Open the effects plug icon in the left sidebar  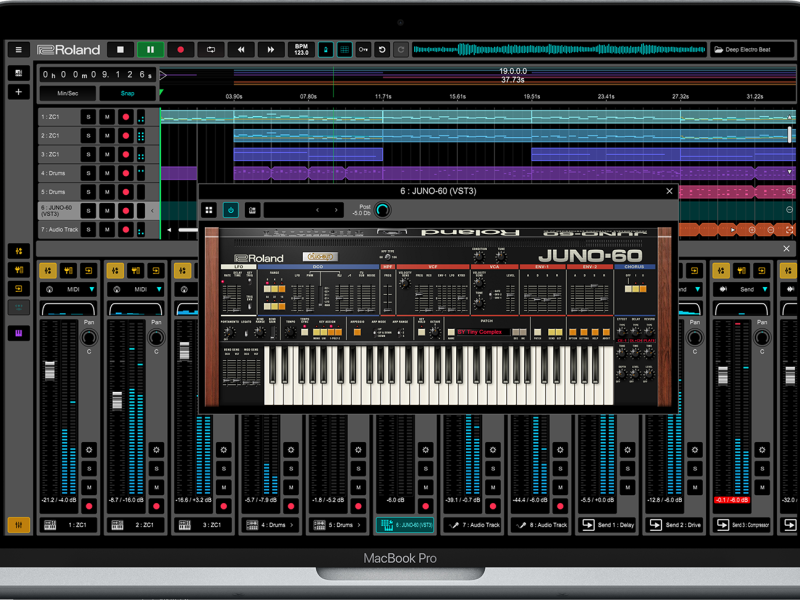pyautogui.click(x=18, y=270)
